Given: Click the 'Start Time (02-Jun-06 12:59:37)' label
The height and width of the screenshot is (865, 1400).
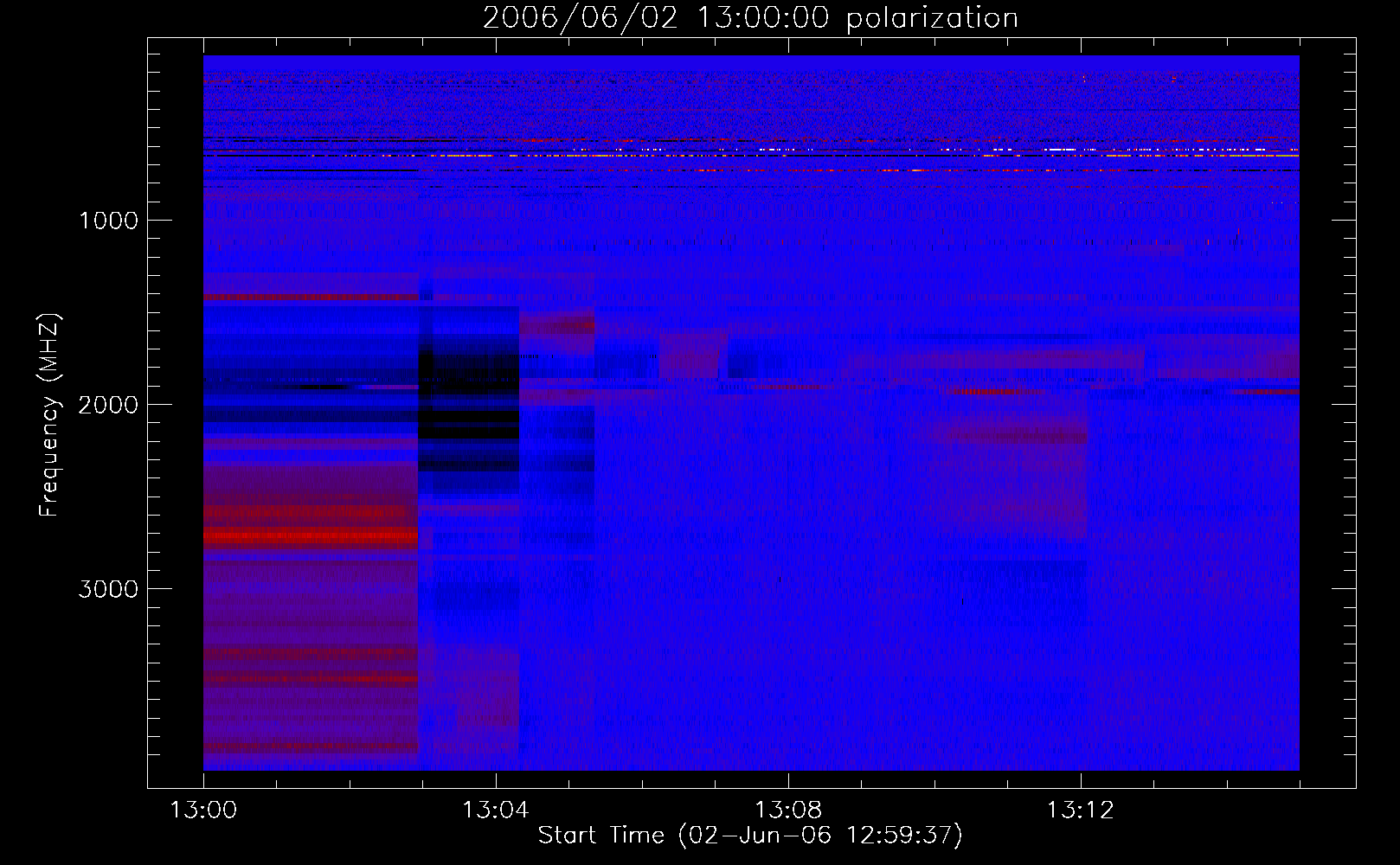Looking at the screenshot, I should (750, 836).
